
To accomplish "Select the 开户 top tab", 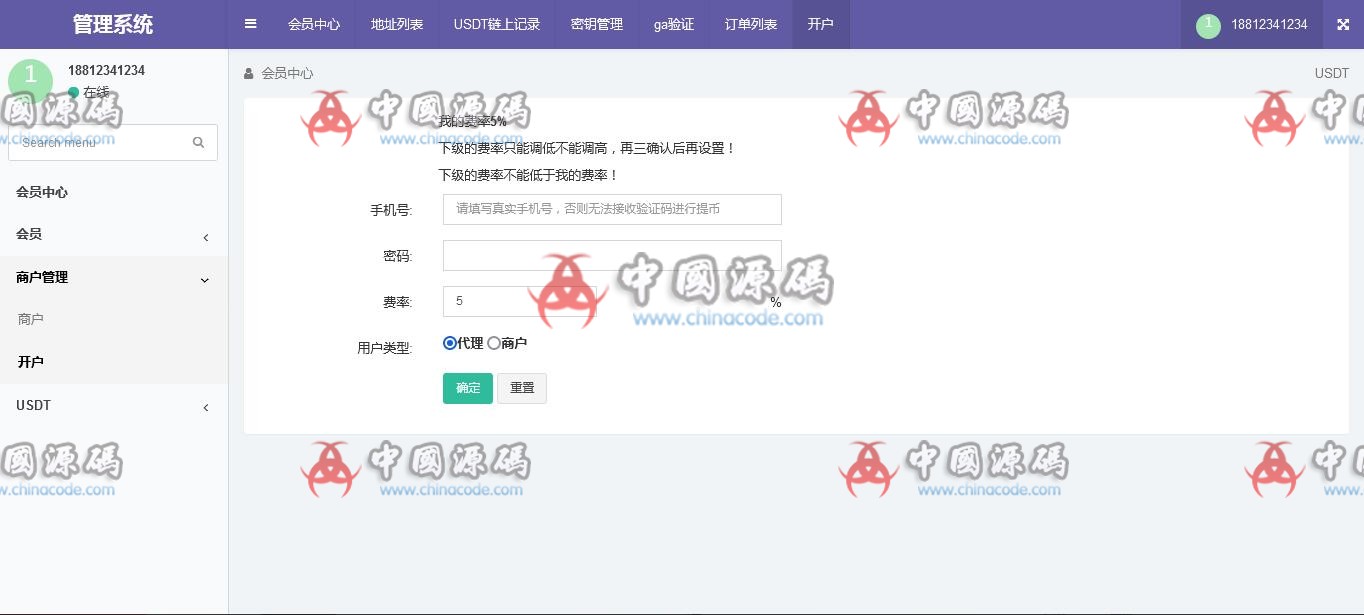I will 820,24.
